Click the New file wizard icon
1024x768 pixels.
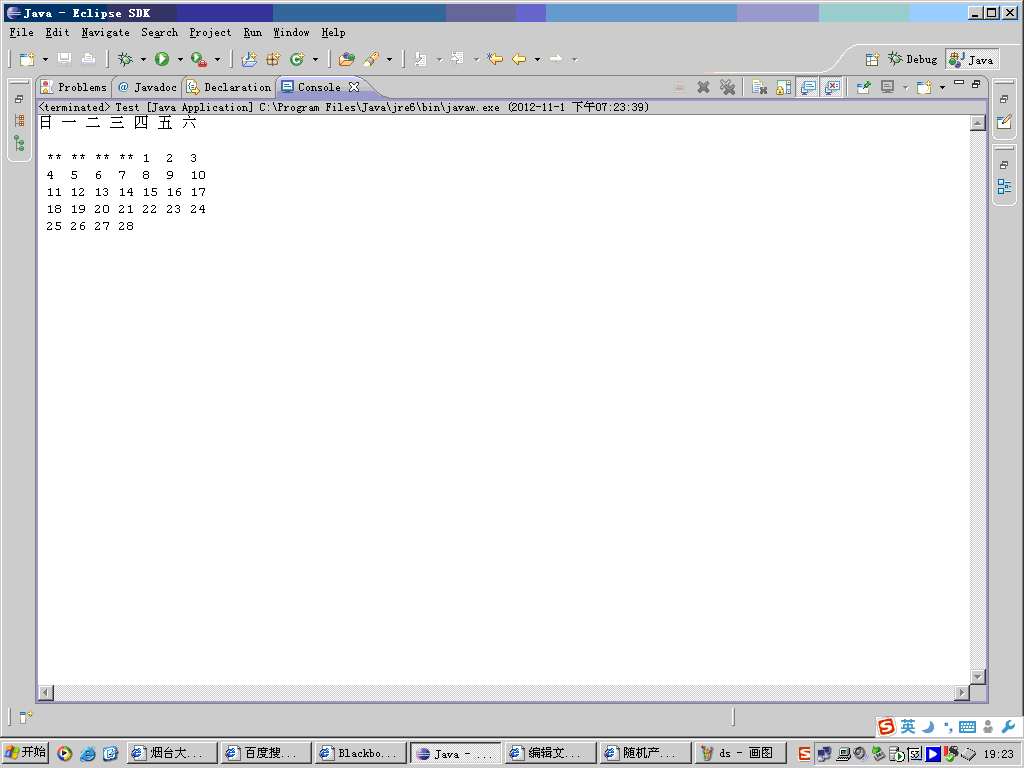click(x=27, y=59)
